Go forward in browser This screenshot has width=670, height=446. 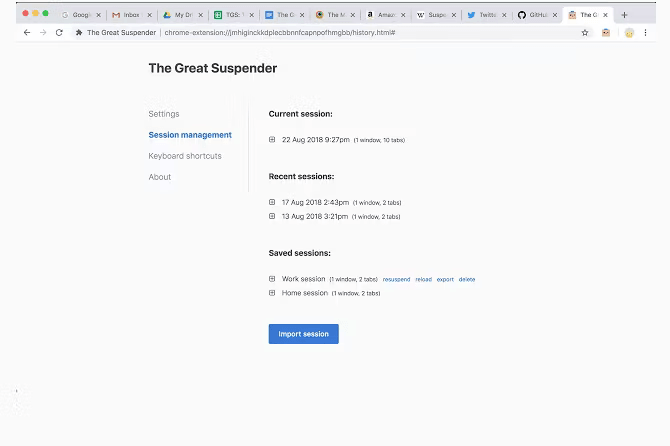click(43, 32)
